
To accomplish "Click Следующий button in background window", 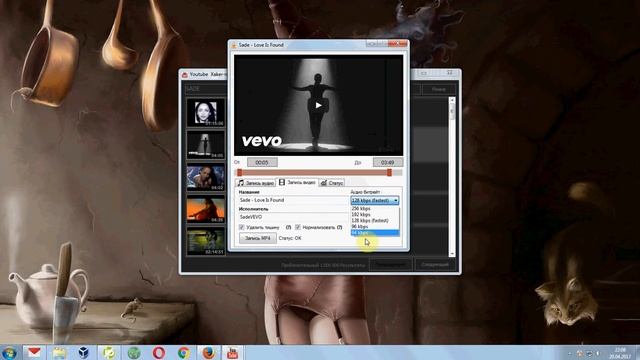I will point(435,264).
